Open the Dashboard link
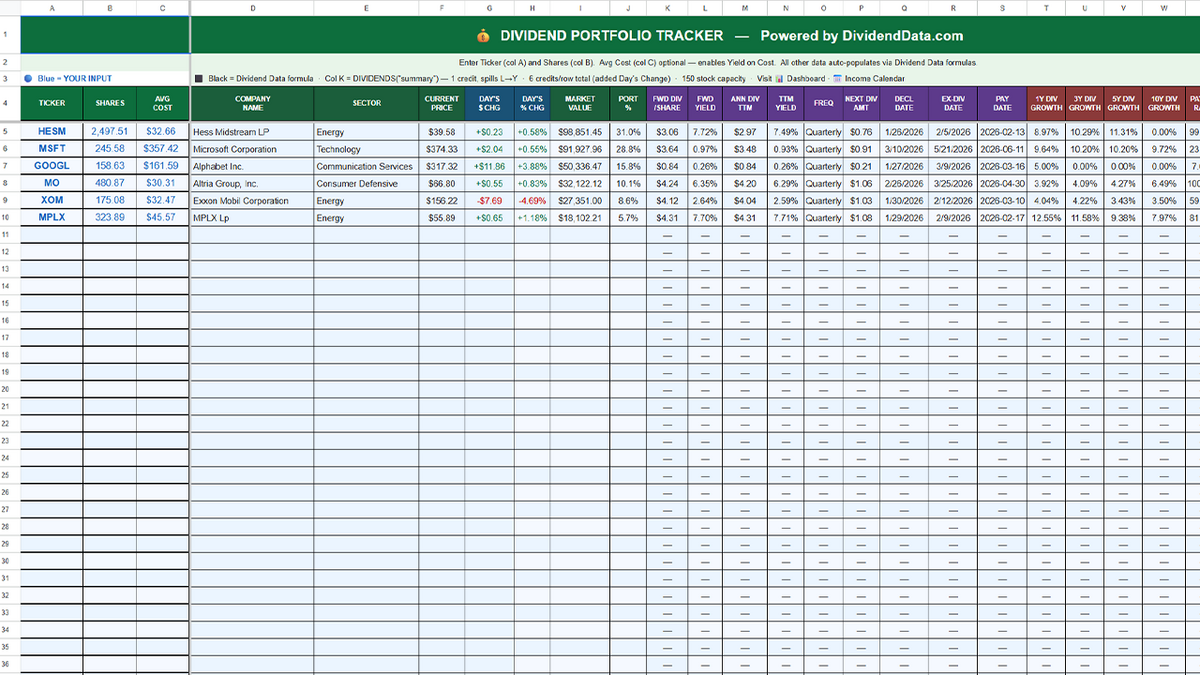 [x=805, y=79]
